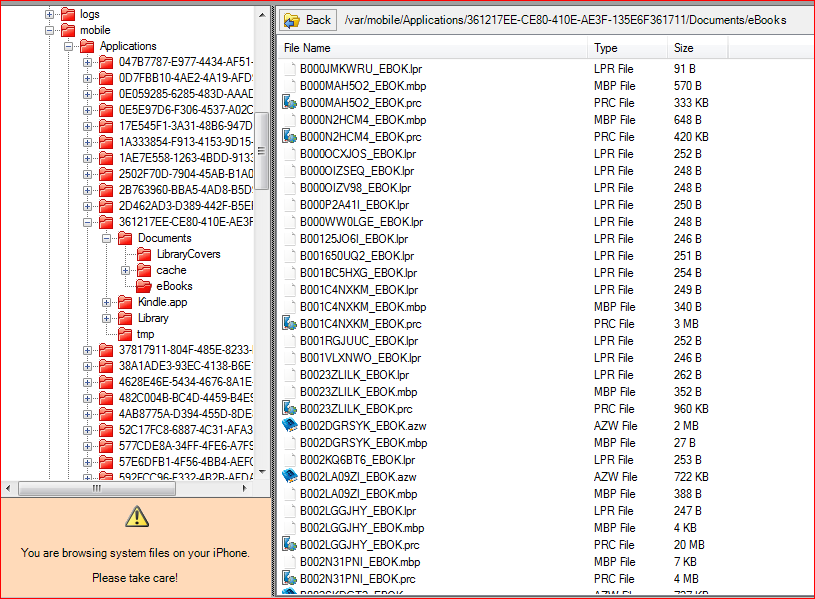Select folder 37817911-804F-485E in tree
815x599 pixels.
186,350
